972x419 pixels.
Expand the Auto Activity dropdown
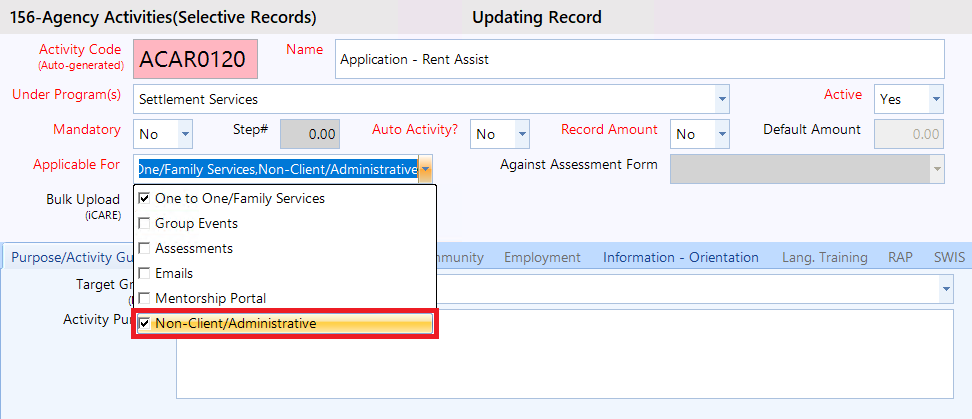coord(522,134)
